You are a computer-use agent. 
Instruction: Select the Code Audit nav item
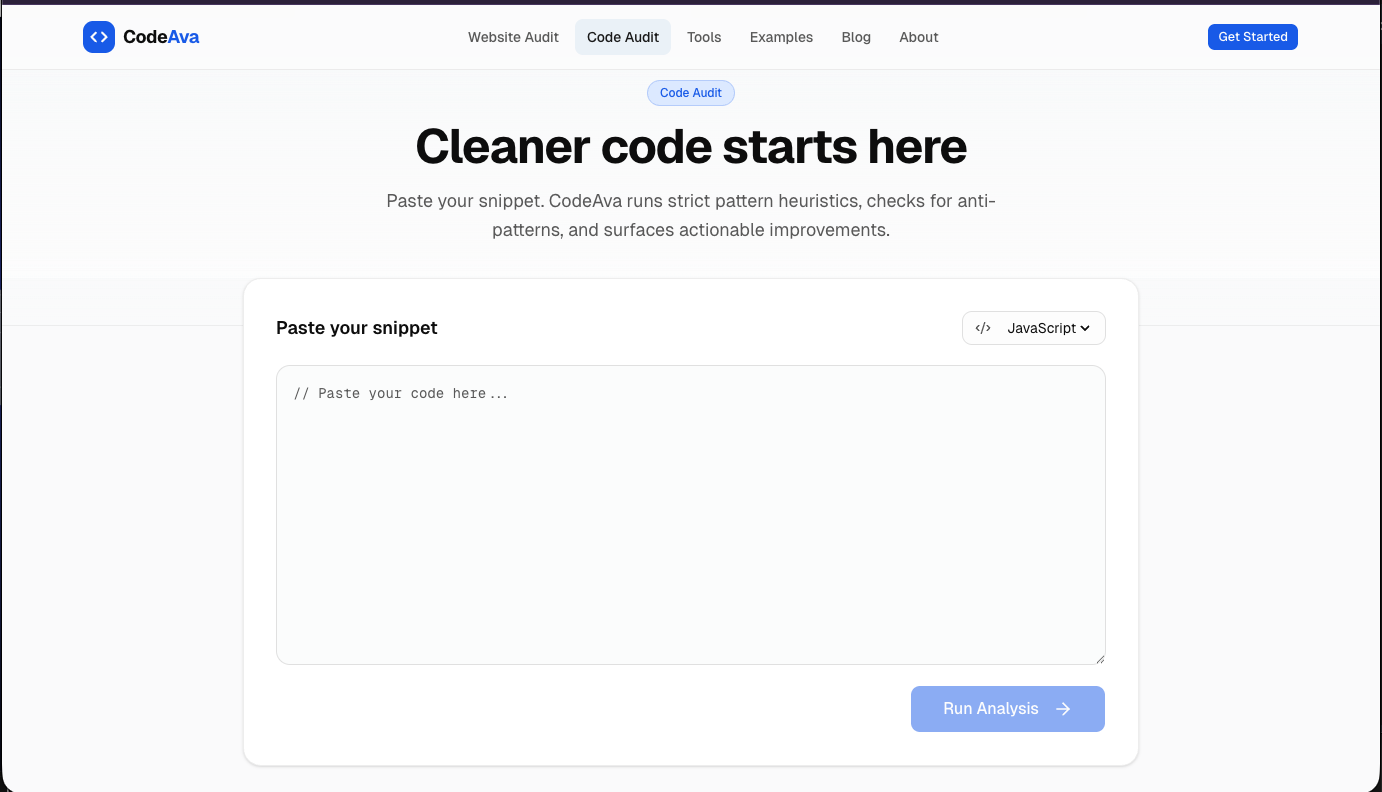point(622,37)
